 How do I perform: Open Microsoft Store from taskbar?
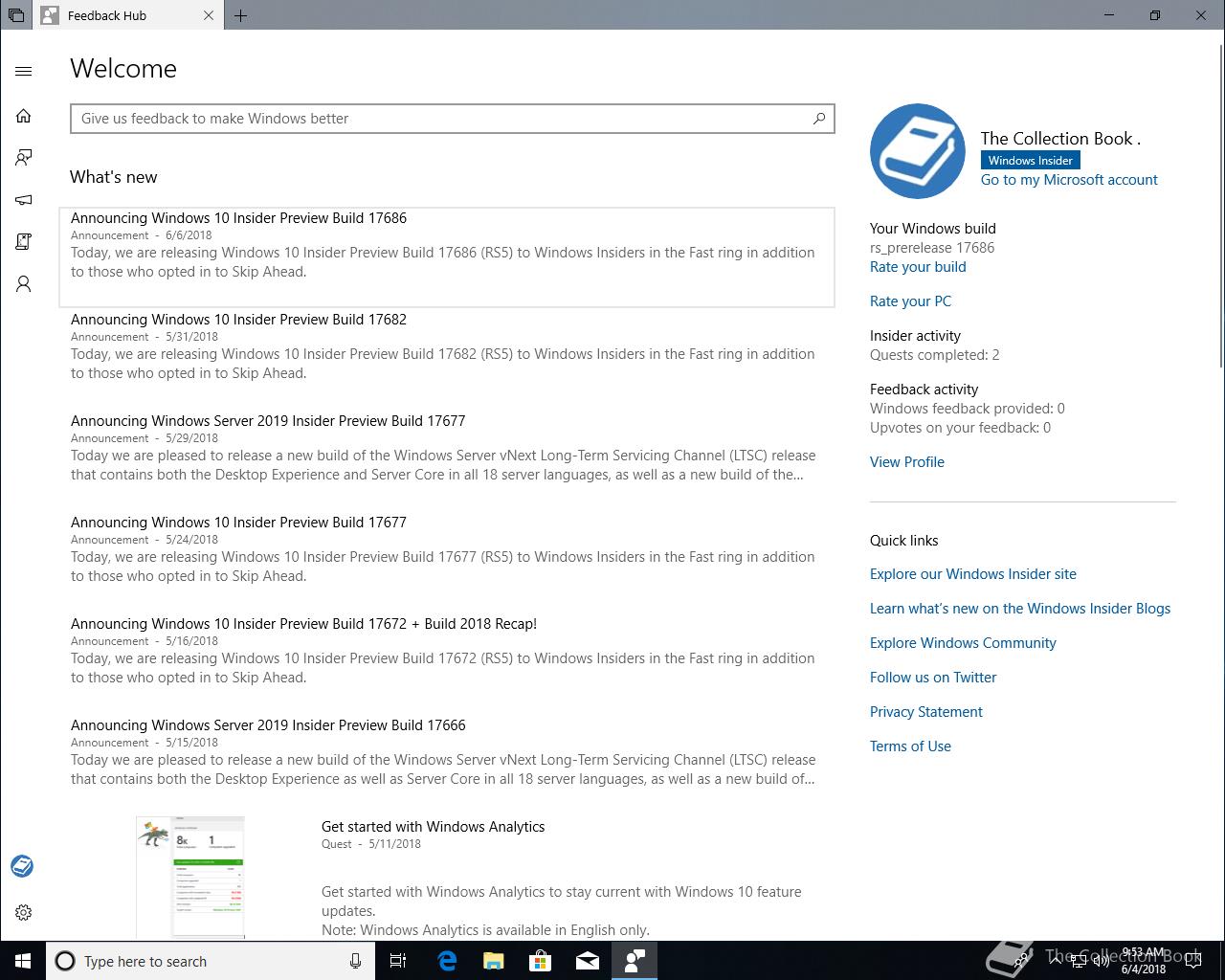541,961
